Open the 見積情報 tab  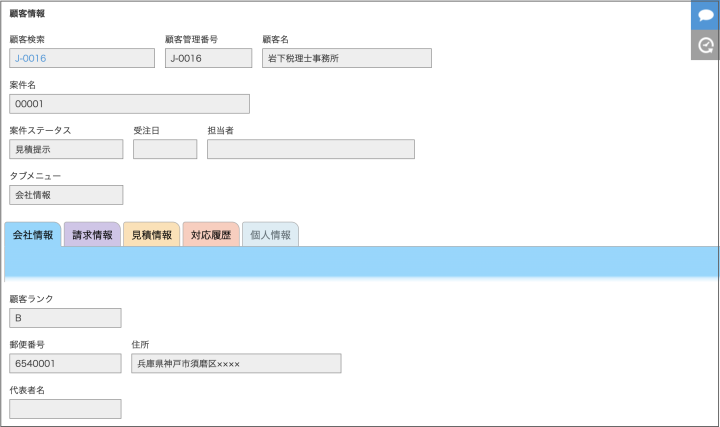[151, 235]
